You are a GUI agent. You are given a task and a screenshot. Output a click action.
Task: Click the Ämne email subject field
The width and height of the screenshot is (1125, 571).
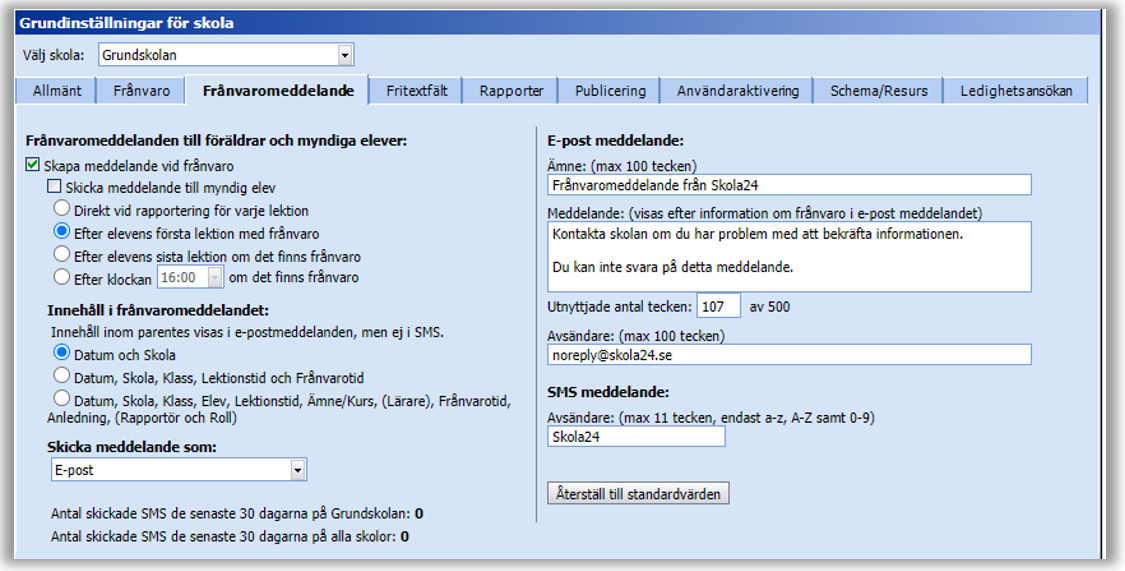coord(788,185)
